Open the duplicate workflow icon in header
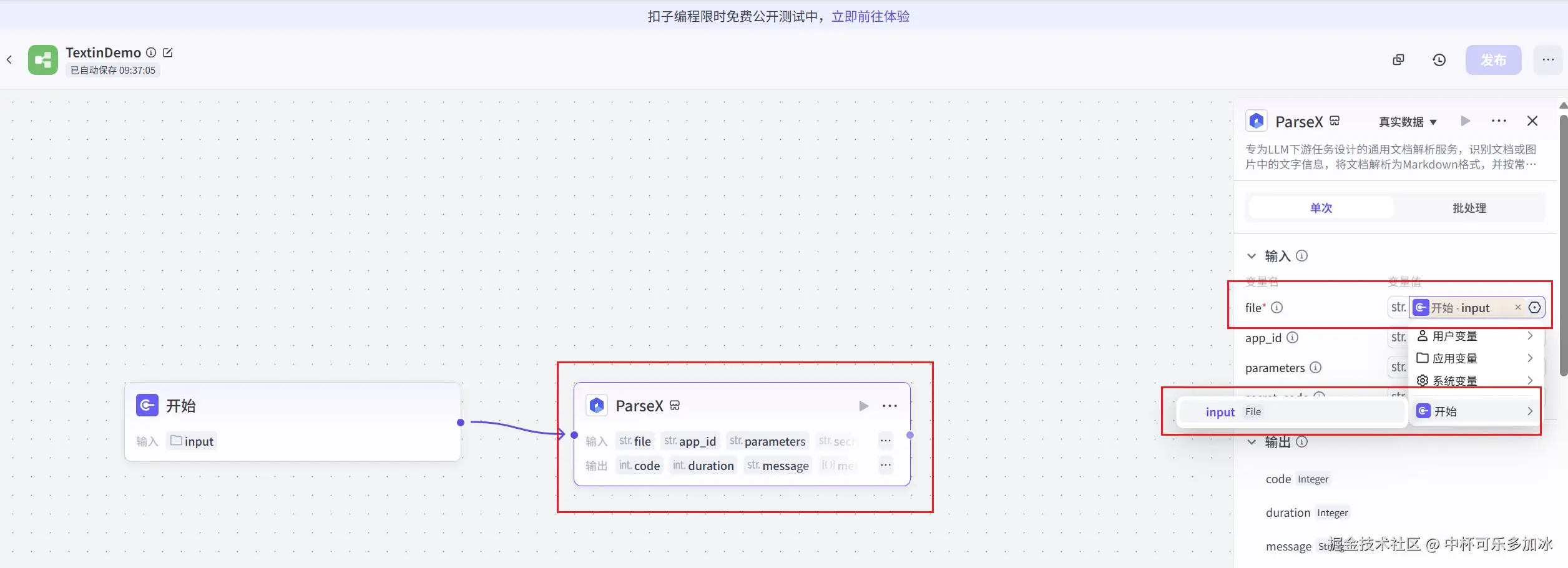Viewport: 1568px width, 568px height. 1399,60
